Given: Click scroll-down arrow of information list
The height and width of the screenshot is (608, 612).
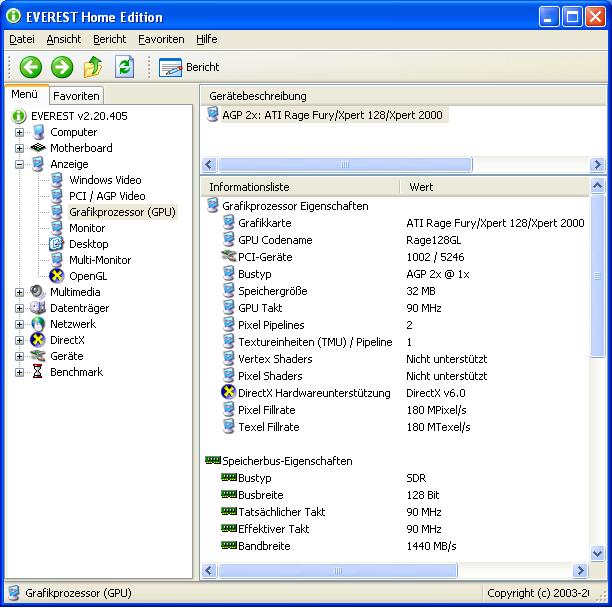Looking at the screenshot, I should [x=597, y=553].
